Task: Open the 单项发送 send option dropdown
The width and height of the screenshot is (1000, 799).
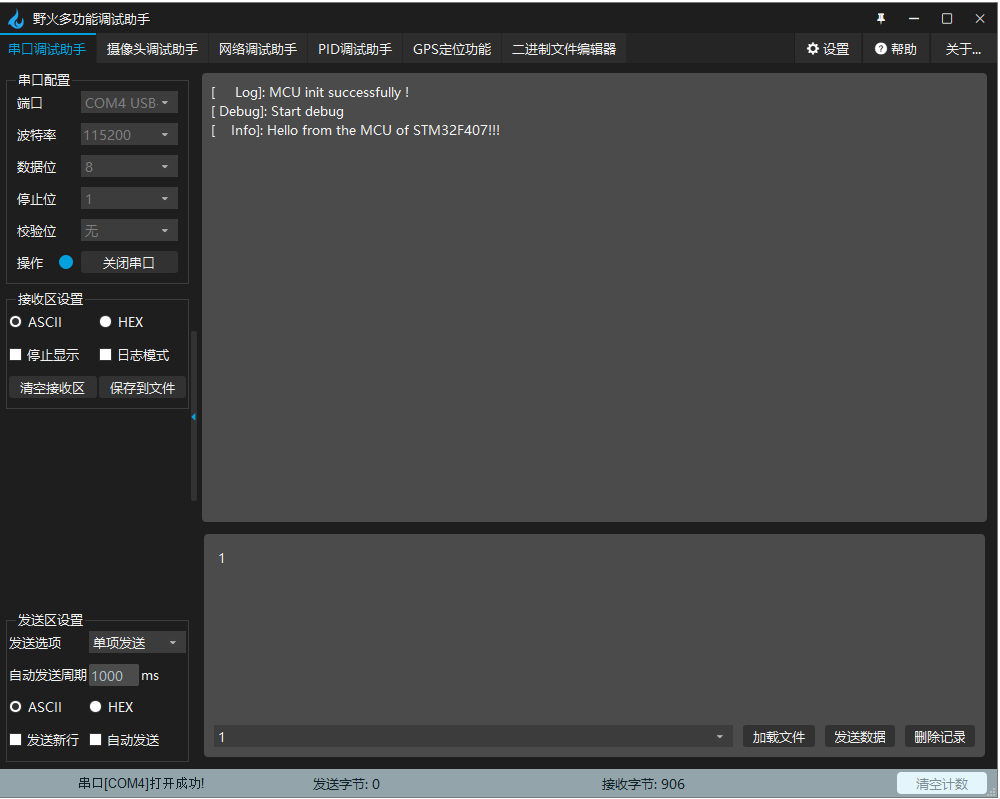Action: (137, 642)
